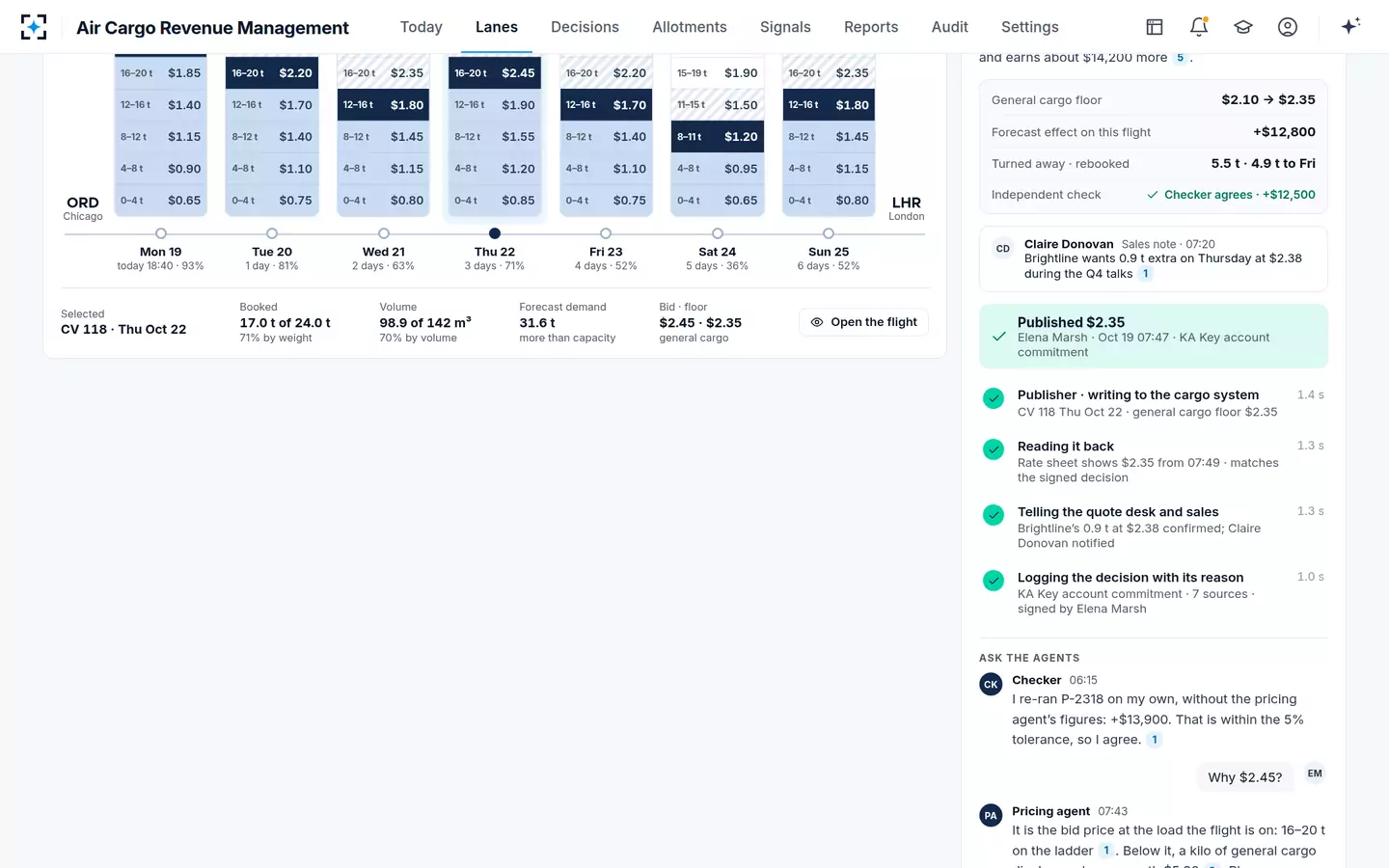Click the Pricing agent PA avatar
The height and width of the screenshot is (868, 1389).
coord(991,816)
